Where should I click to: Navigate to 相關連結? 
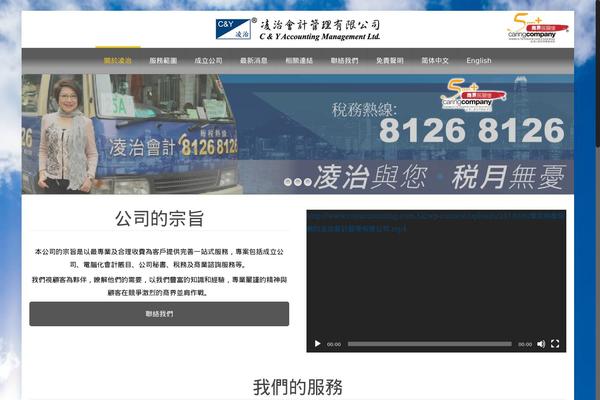(299, 60)
